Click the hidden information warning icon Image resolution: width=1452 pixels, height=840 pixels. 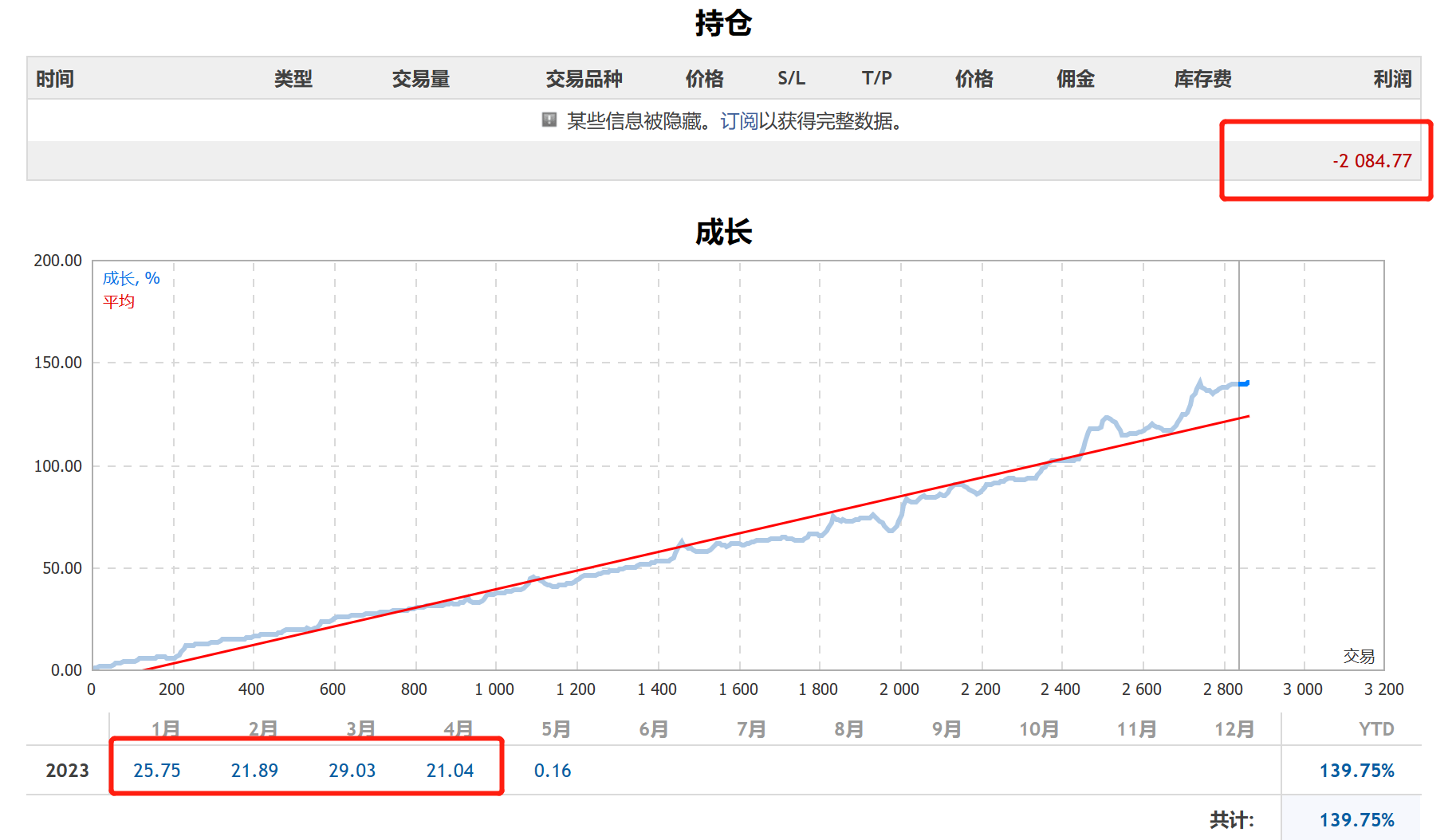549,123
